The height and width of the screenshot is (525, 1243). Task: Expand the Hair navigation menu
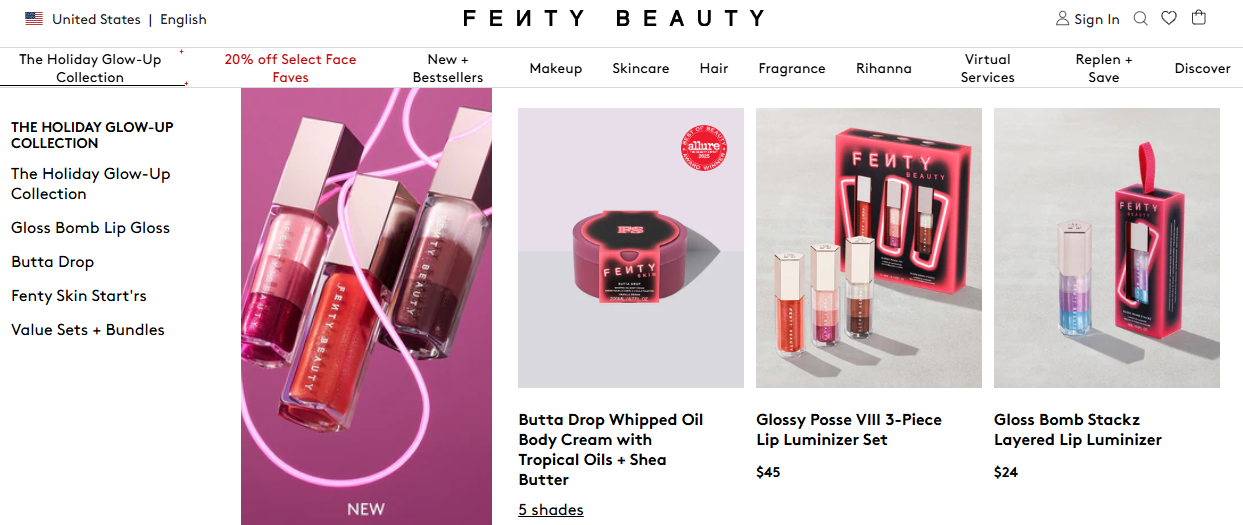click(x=714, y=68)
